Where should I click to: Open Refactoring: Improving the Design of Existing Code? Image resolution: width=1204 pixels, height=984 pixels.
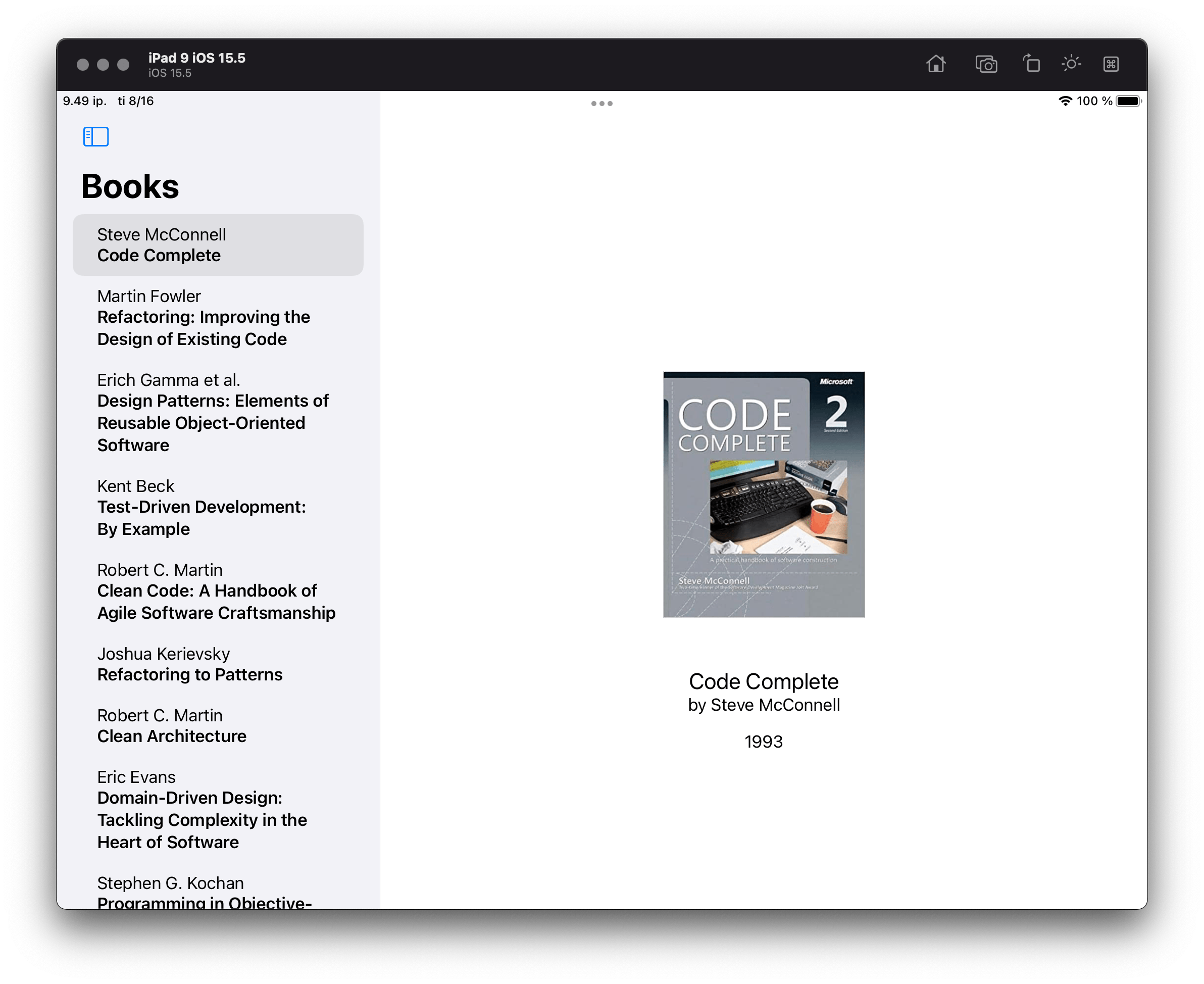[204, 317]
